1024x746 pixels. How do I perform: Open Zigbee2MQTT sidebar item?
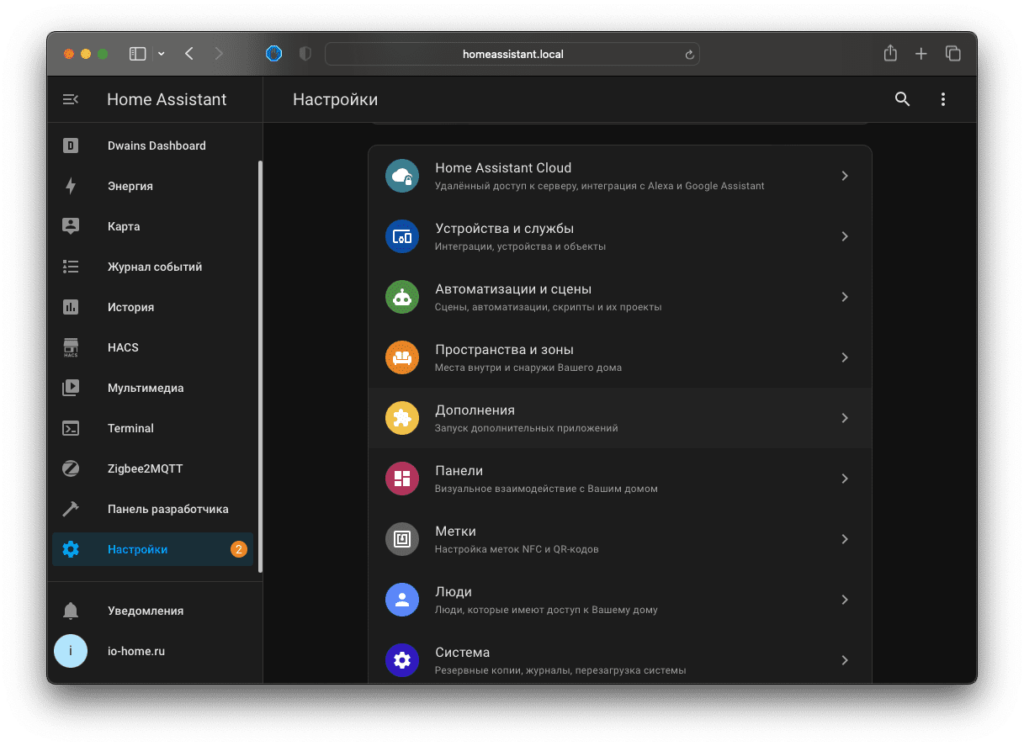[153, 468]
